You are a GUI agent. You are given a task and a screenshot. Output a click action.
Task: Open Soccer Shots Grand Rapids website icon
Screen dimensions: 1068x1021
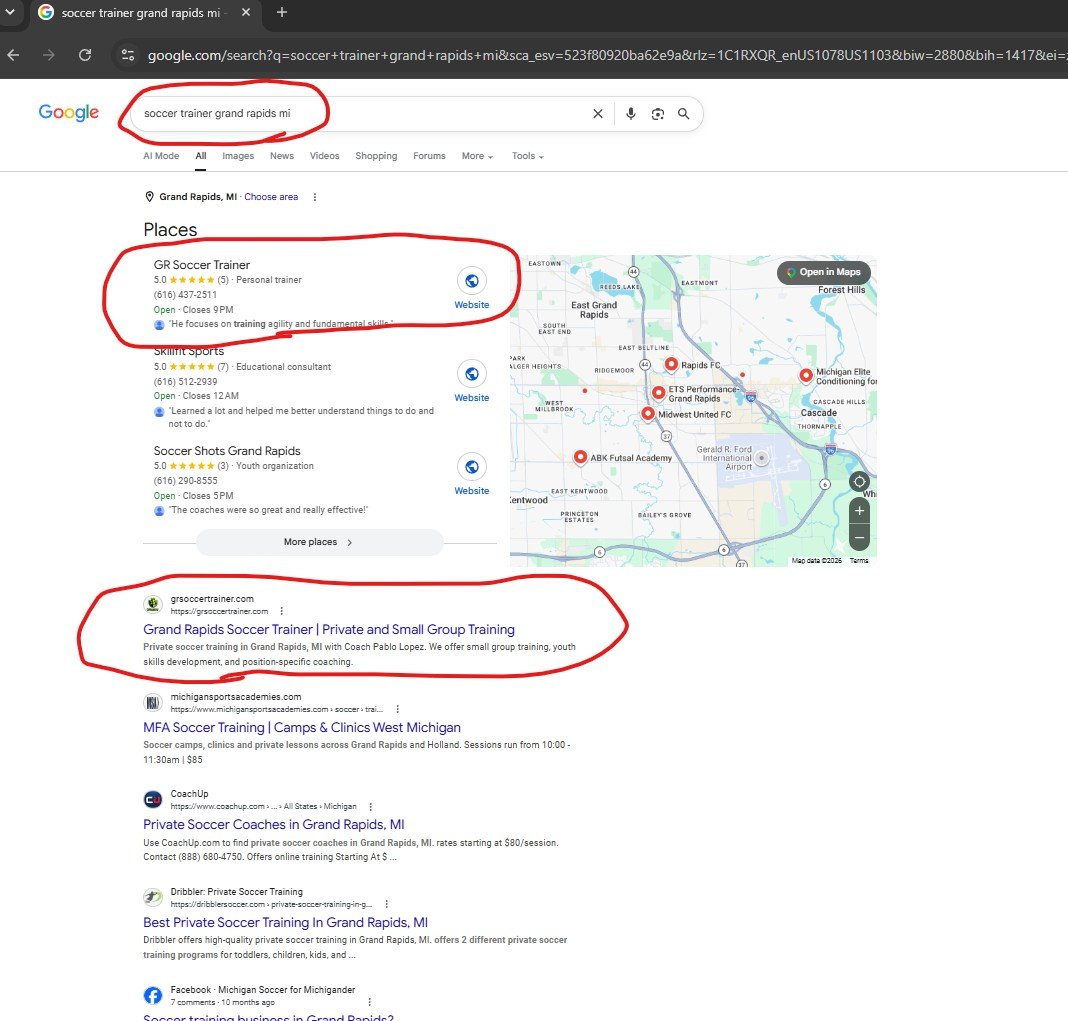coord(471,467)
